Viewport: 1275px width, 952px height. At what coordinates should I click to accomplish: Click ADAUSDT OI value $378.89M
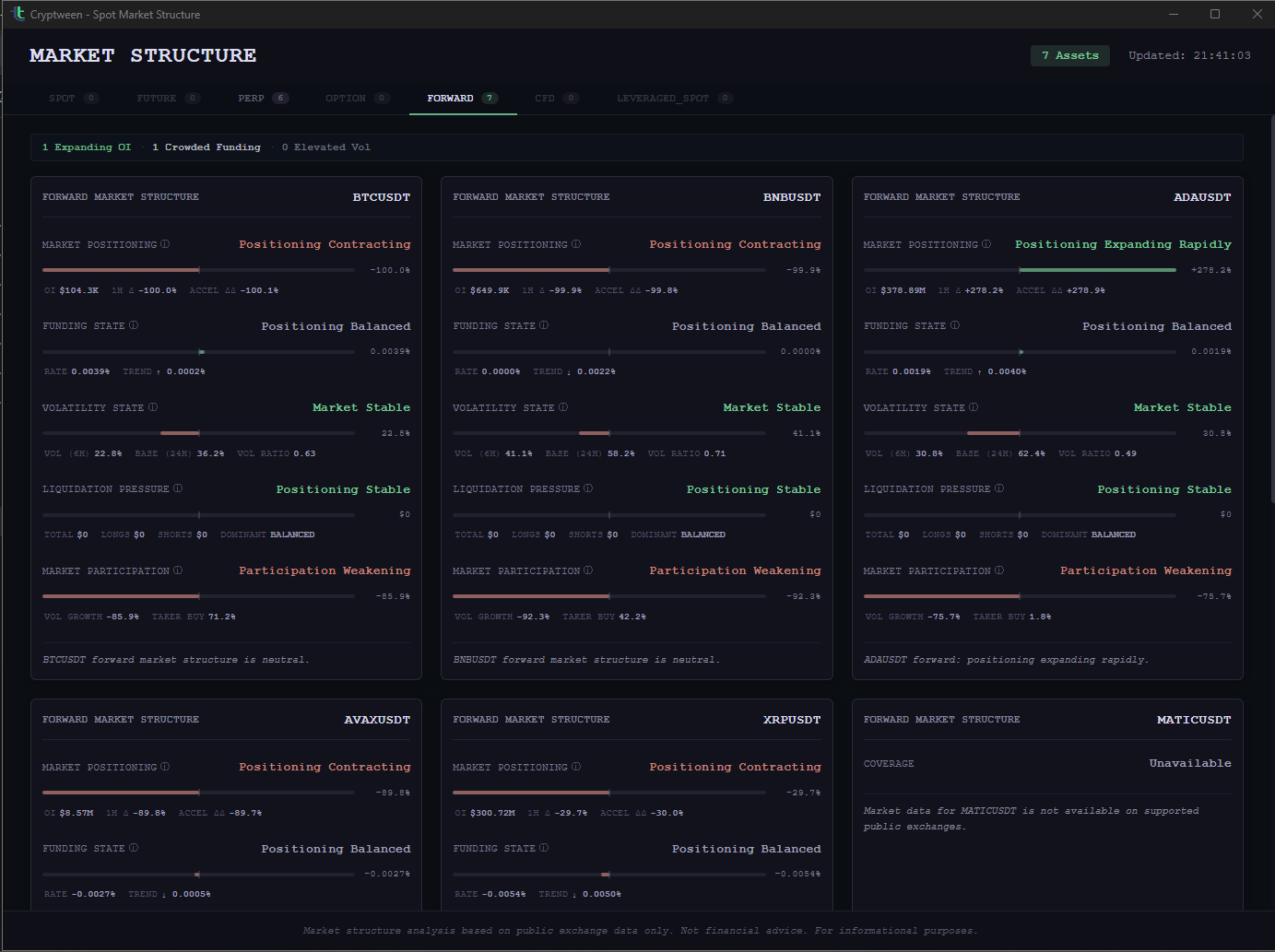(x=903, y=290)
